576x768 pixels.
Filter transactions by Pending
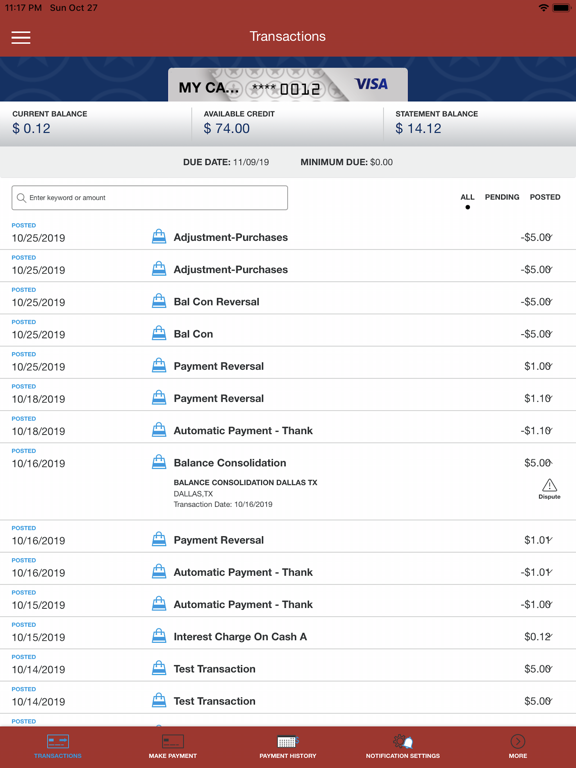click(x=502, y=197)
